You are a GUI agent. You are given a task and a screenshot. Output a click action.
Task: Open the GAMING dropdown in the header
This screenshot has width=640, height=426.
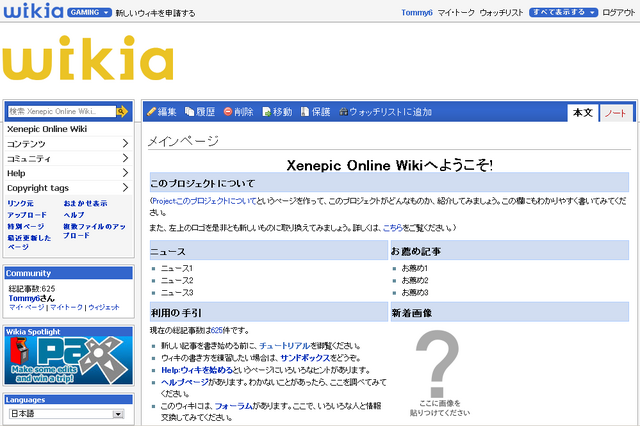[89, 12]
